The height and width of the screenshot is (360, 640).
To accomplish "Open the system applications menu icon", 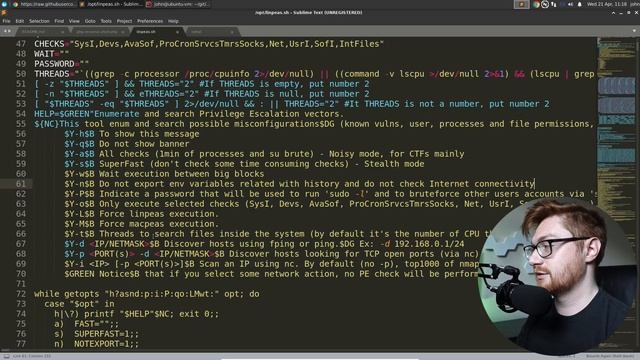I will (x=4, y=4).
